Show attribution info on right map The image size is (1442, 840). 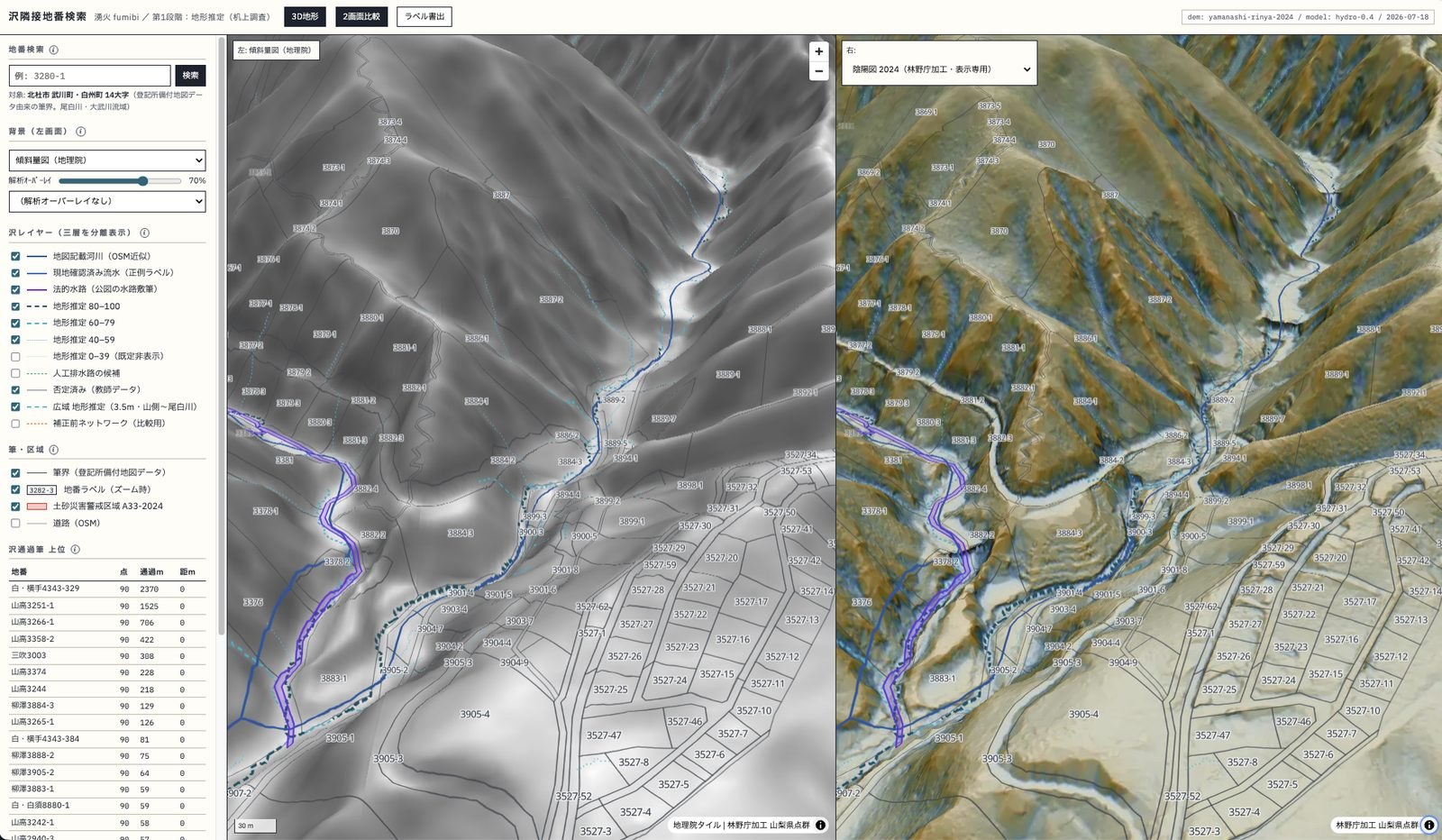1428,825
